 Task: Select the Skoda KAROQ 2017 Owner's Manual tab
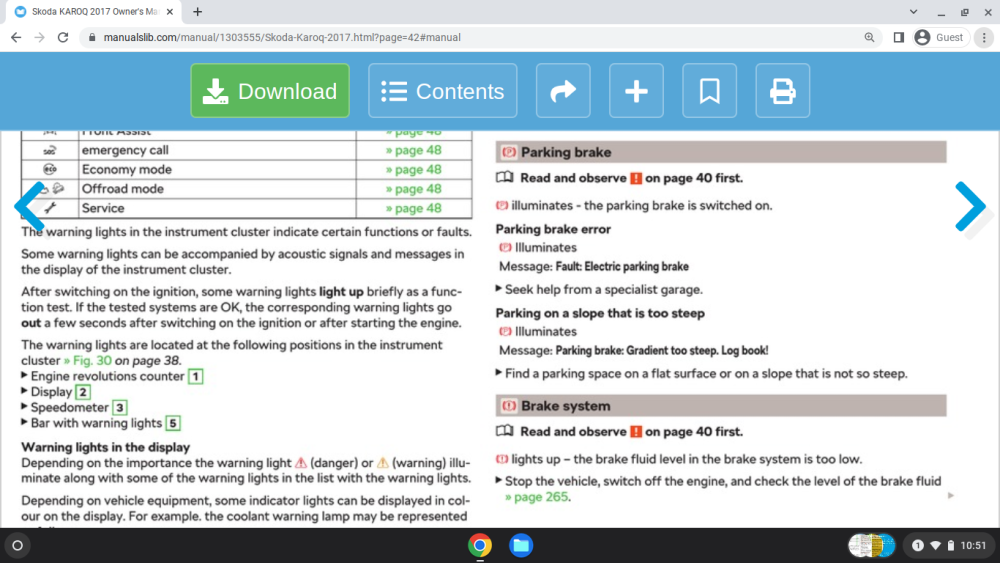click(92, 11)
